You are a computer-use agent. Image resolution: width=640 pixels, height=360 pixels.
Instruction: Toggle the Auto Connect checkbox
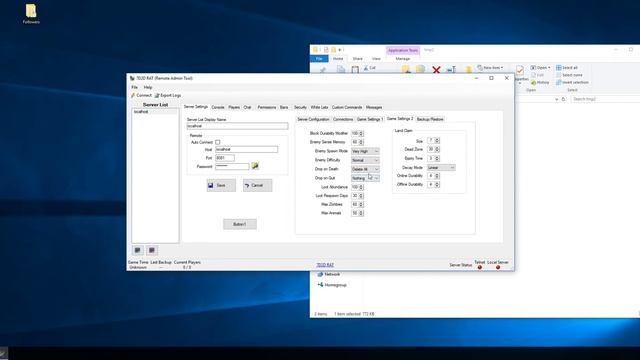point(218,142)
